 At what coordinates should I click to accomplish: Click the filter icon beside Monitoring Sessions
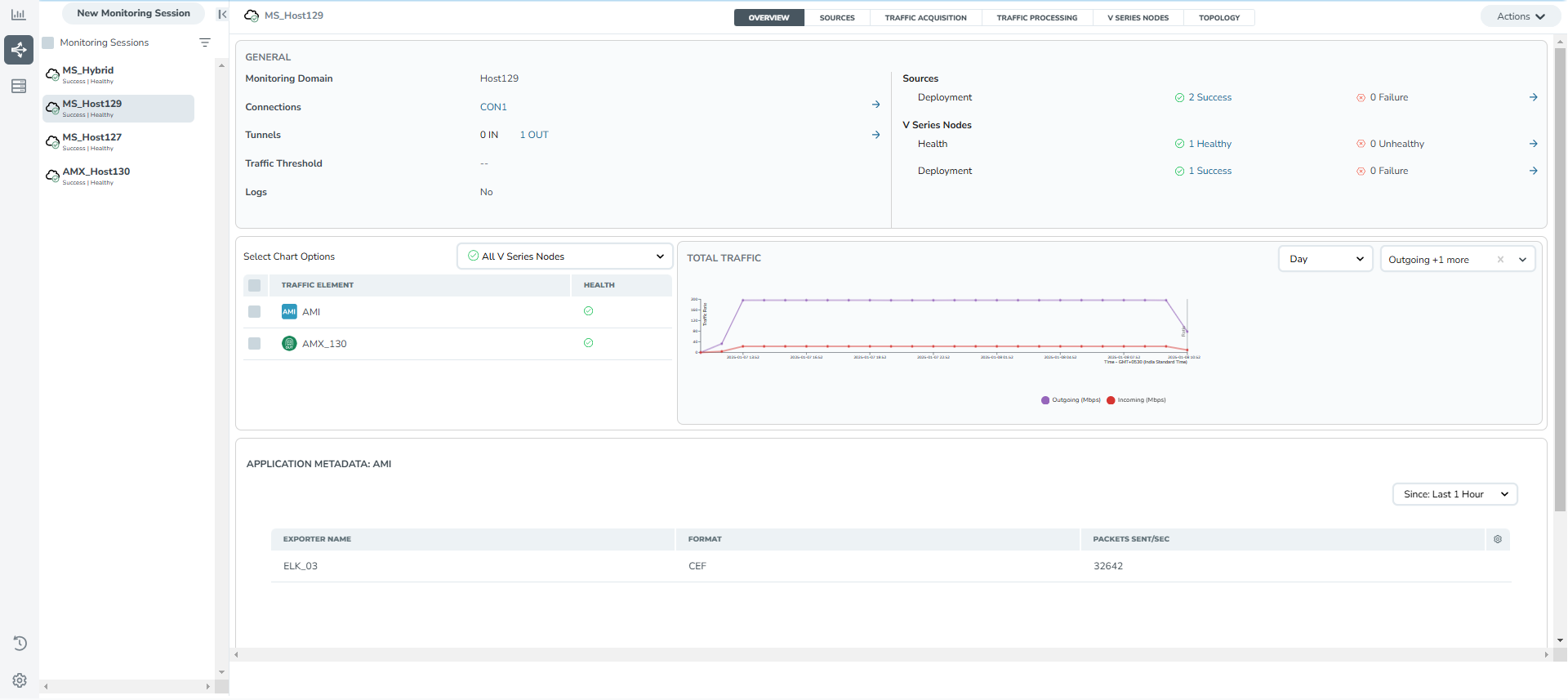[205, 42]
